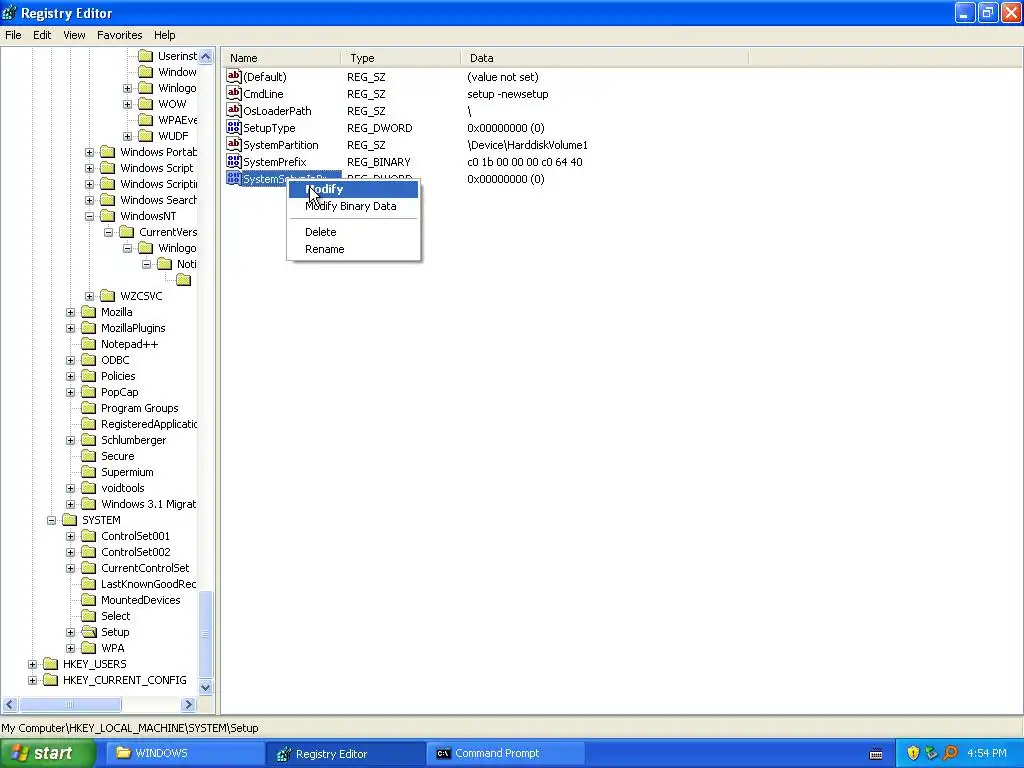
Task: Choose Delete in the context menu
Action: [x=353, y=232]
